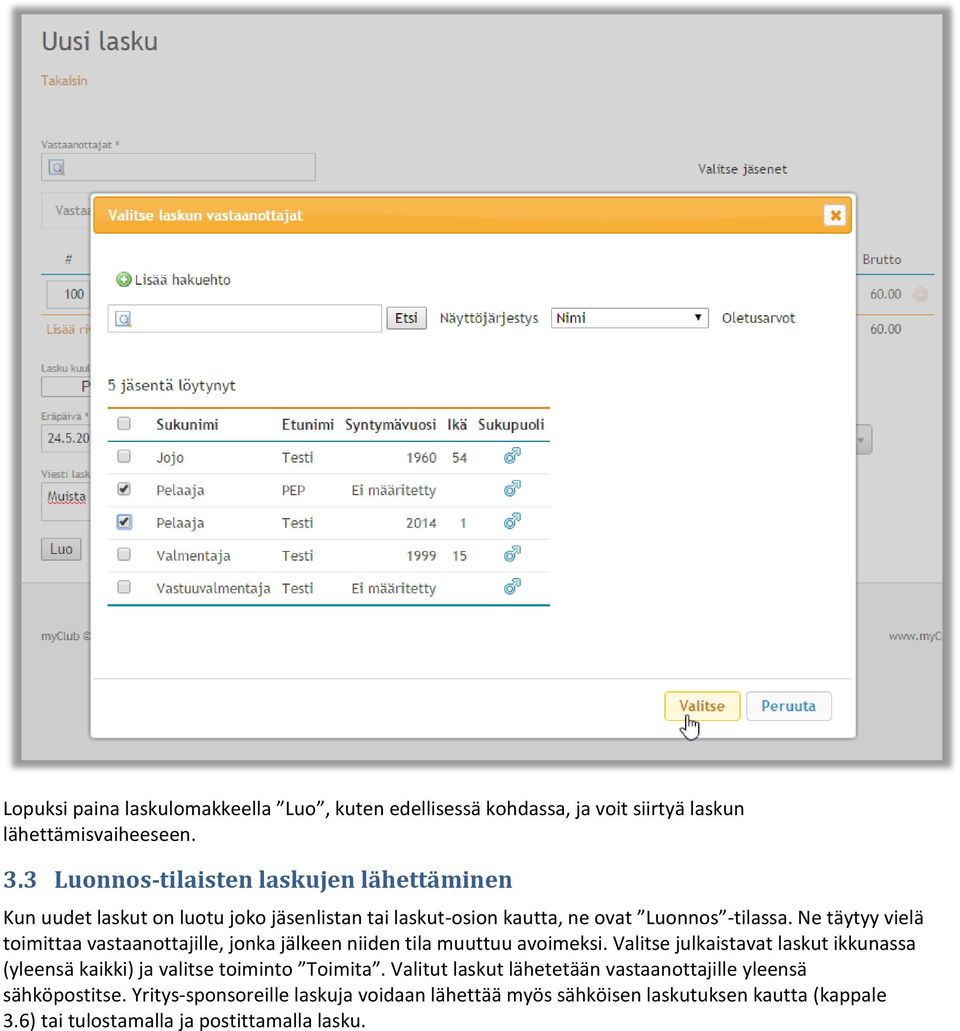Click the Takaisin link

coord(64,81)
